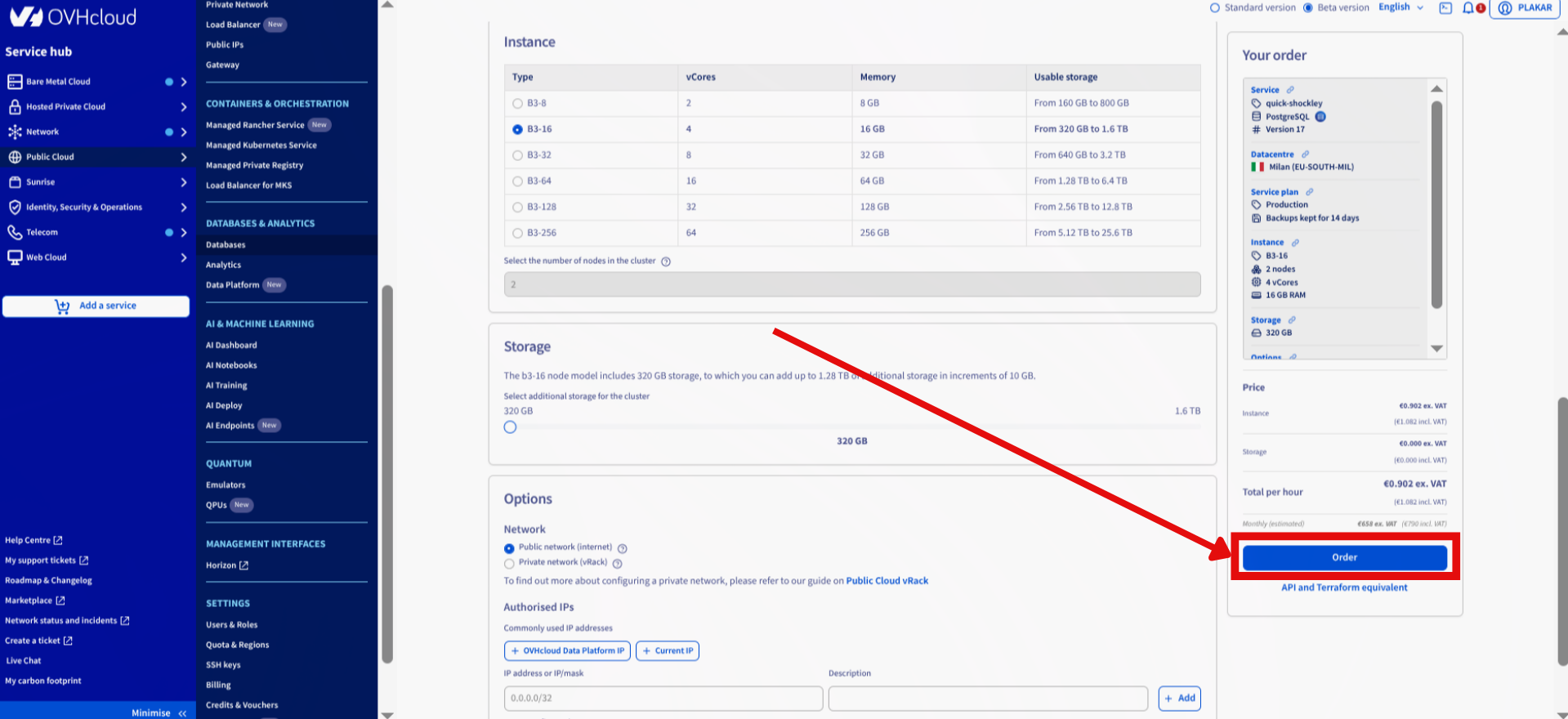The image size is (1568, 719).
Task: Expand Public Cloud chevron
Action: (184, 157)
